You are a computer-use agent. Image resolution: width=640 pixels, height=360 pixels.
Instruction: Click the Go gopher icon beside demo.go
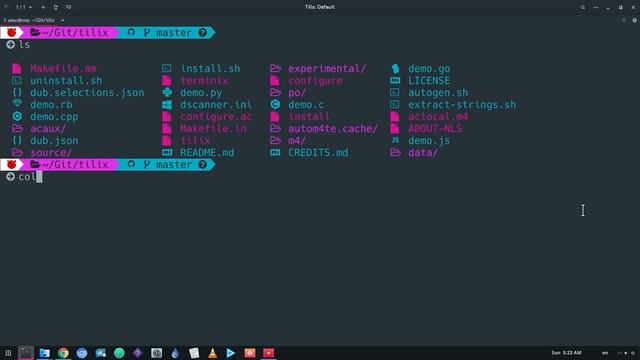395,69
